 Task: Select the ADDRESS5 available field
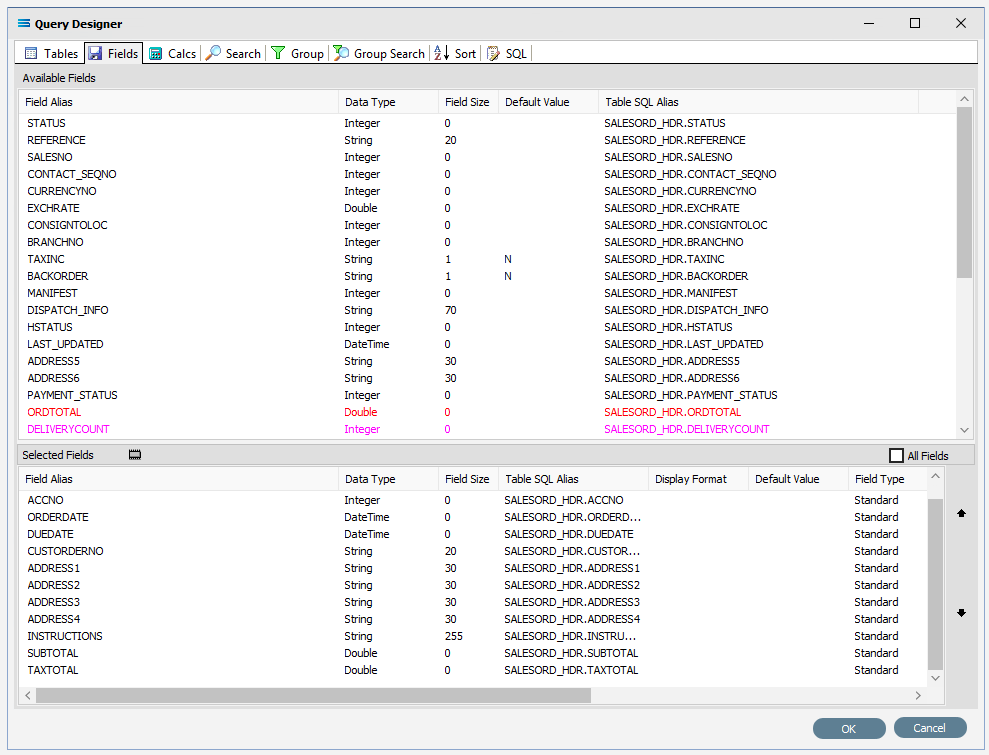coord(488,361)
